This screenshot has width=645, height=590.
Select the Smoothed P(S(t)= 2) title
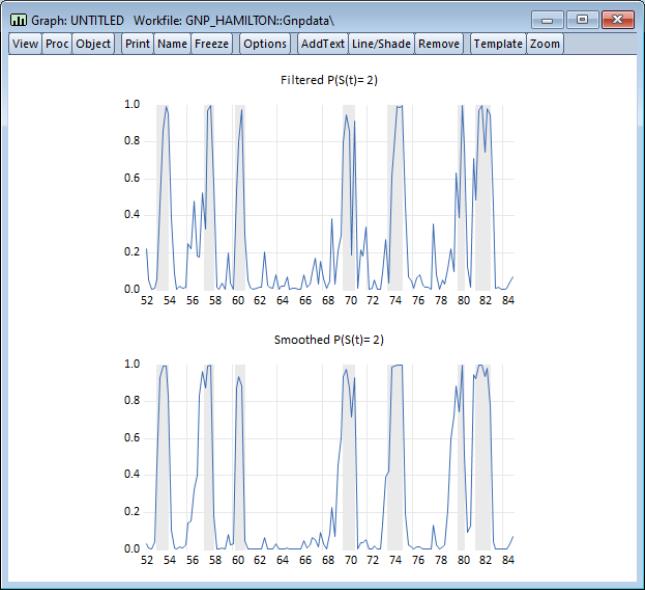click(329, 340)
